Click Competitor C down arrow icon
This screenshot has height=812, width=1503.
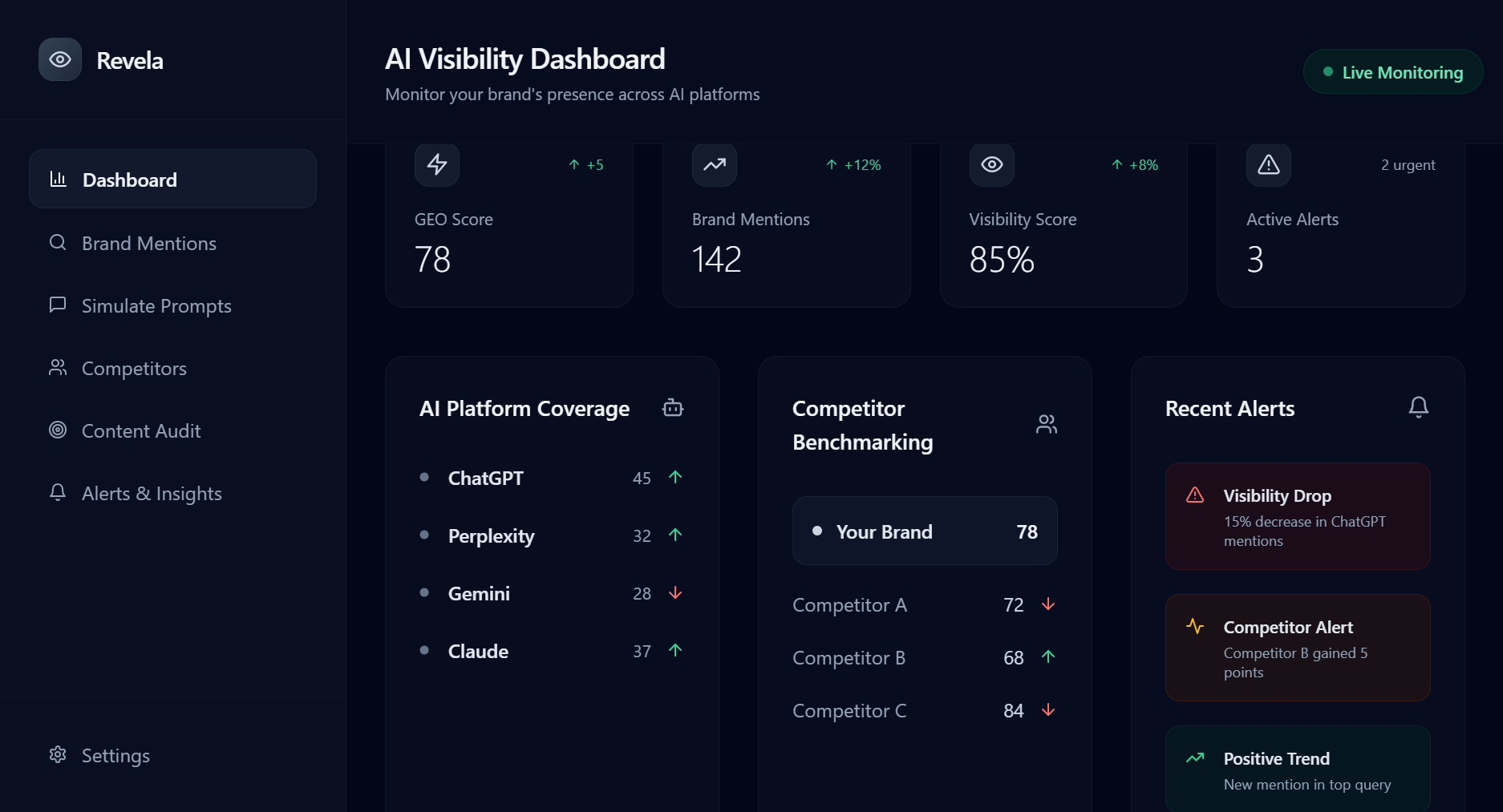[x=1048, y=709]
